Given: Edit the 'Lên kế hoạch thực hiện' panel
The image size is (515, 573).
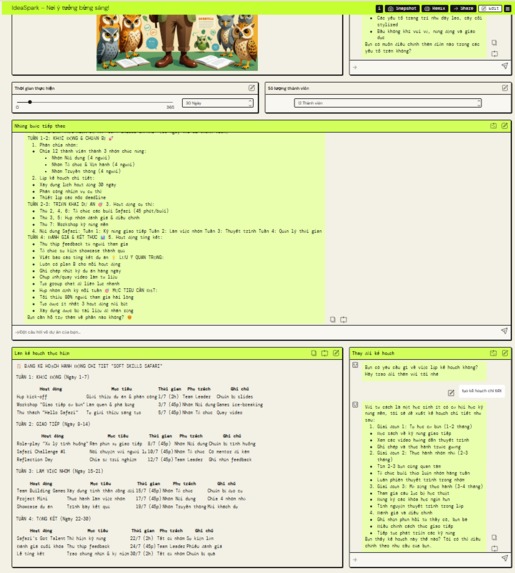Looking at the screenshot, I should (336, 353).
